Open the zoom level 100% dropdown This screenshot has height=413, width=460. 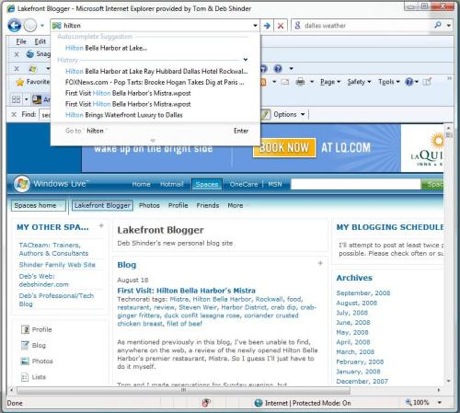(440, 403)
